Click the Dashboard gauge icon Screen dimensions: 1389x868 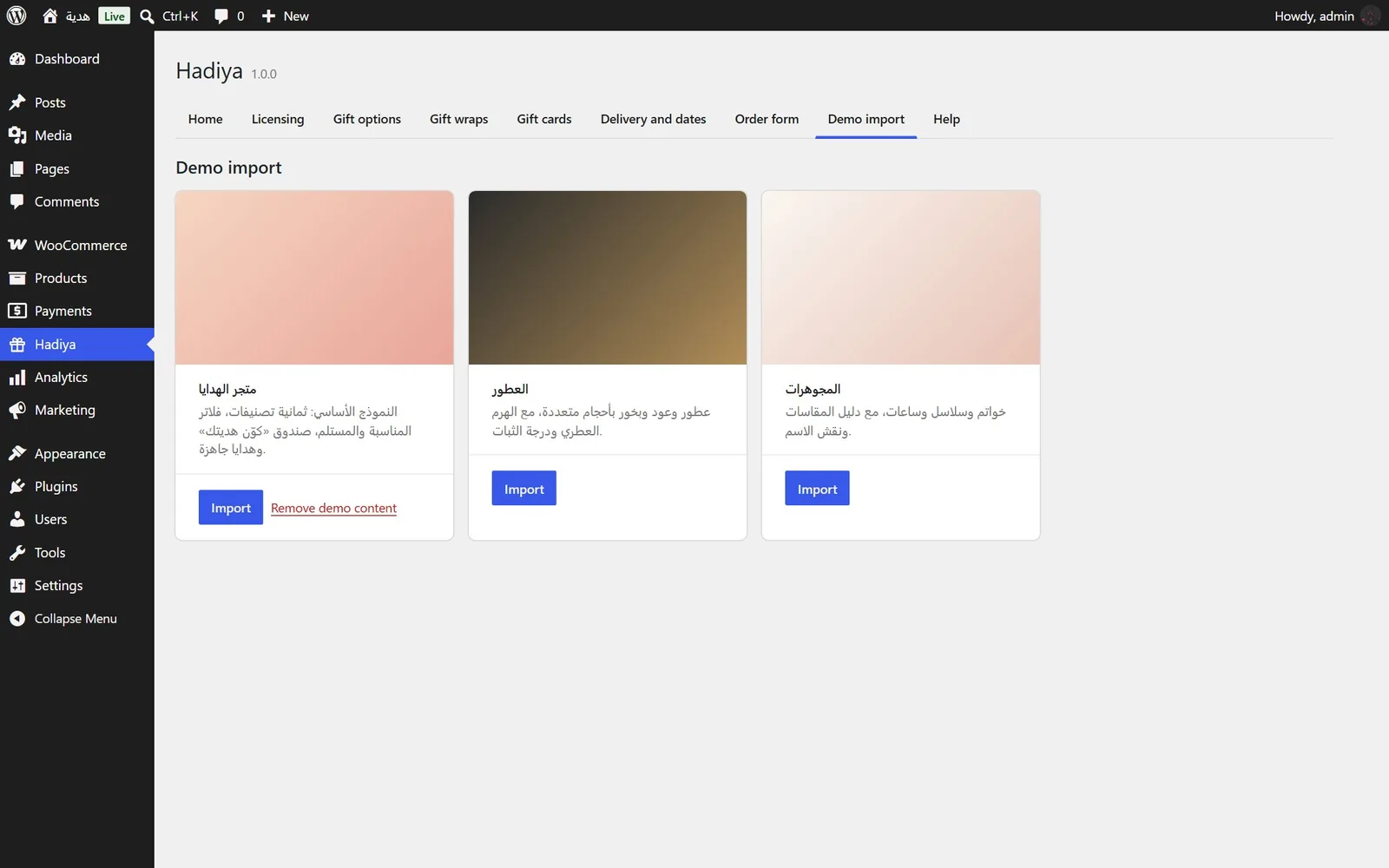pyautogui.click(x=17, y=59)
